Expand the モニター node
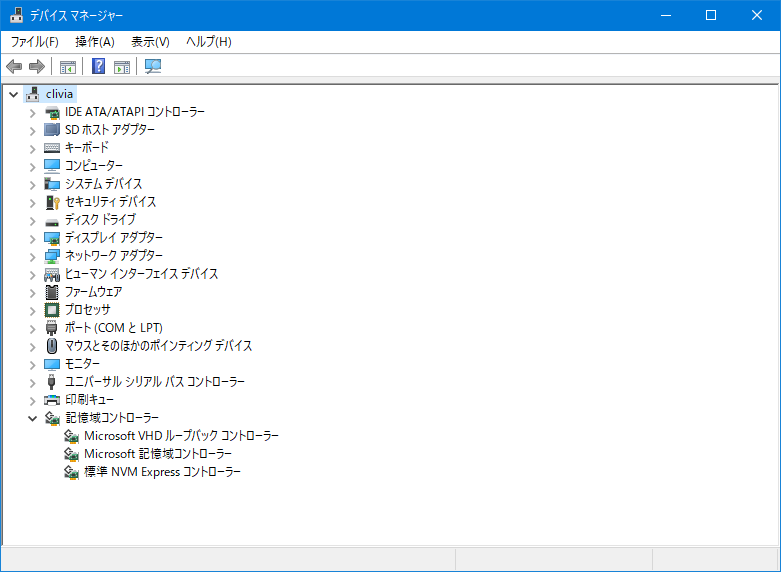Viewport: 781px width, 572px height. pos(33,365)
